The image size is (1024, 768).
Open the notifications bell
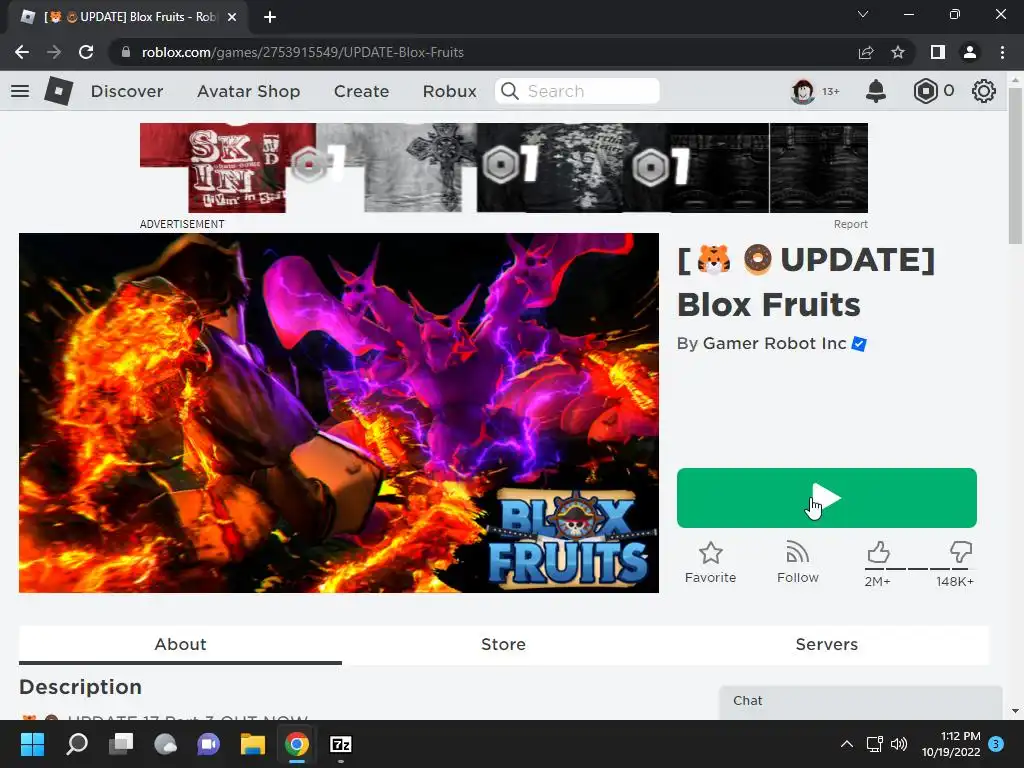875,91
